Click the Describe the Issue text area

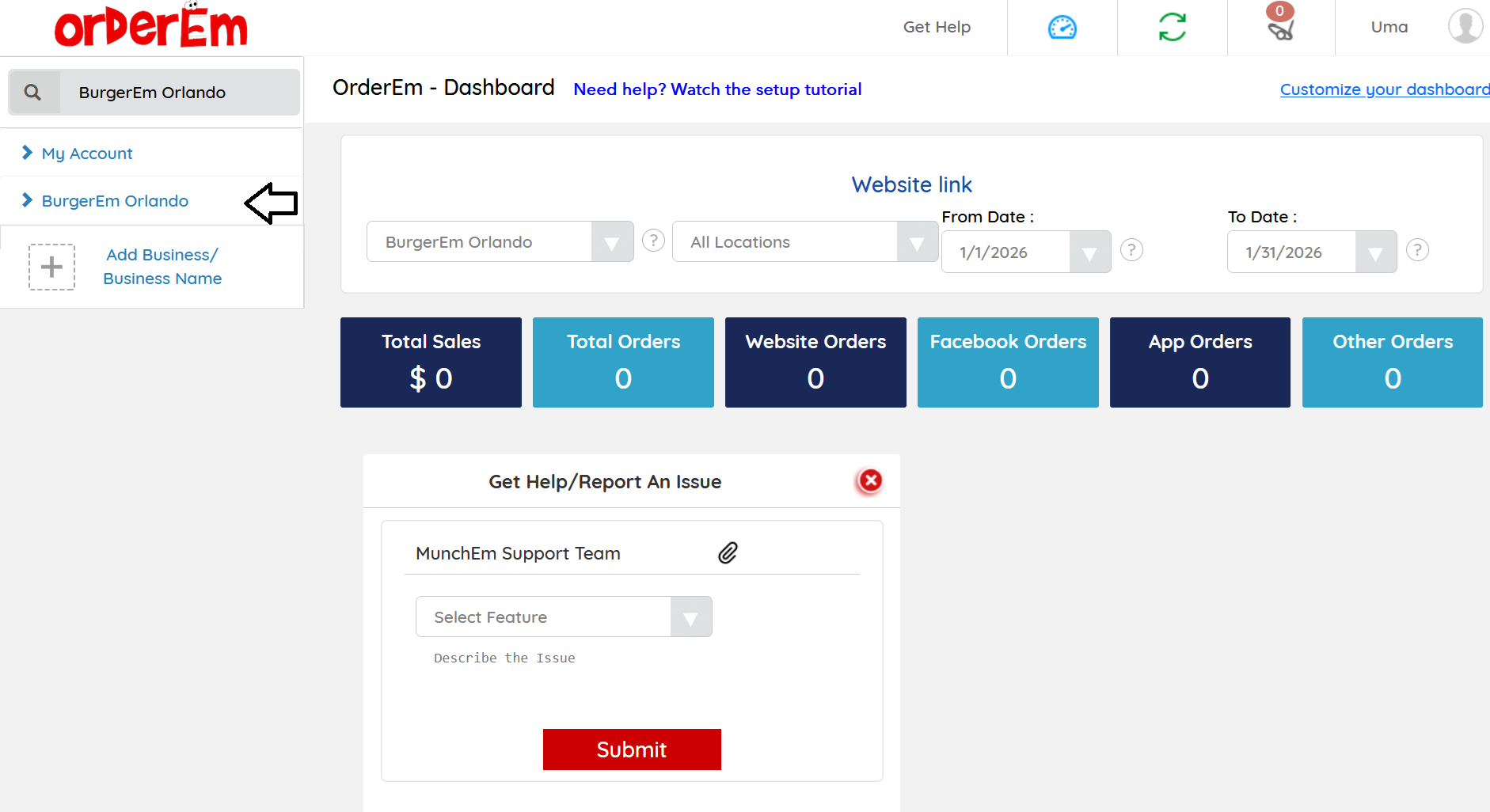point(631,681)
